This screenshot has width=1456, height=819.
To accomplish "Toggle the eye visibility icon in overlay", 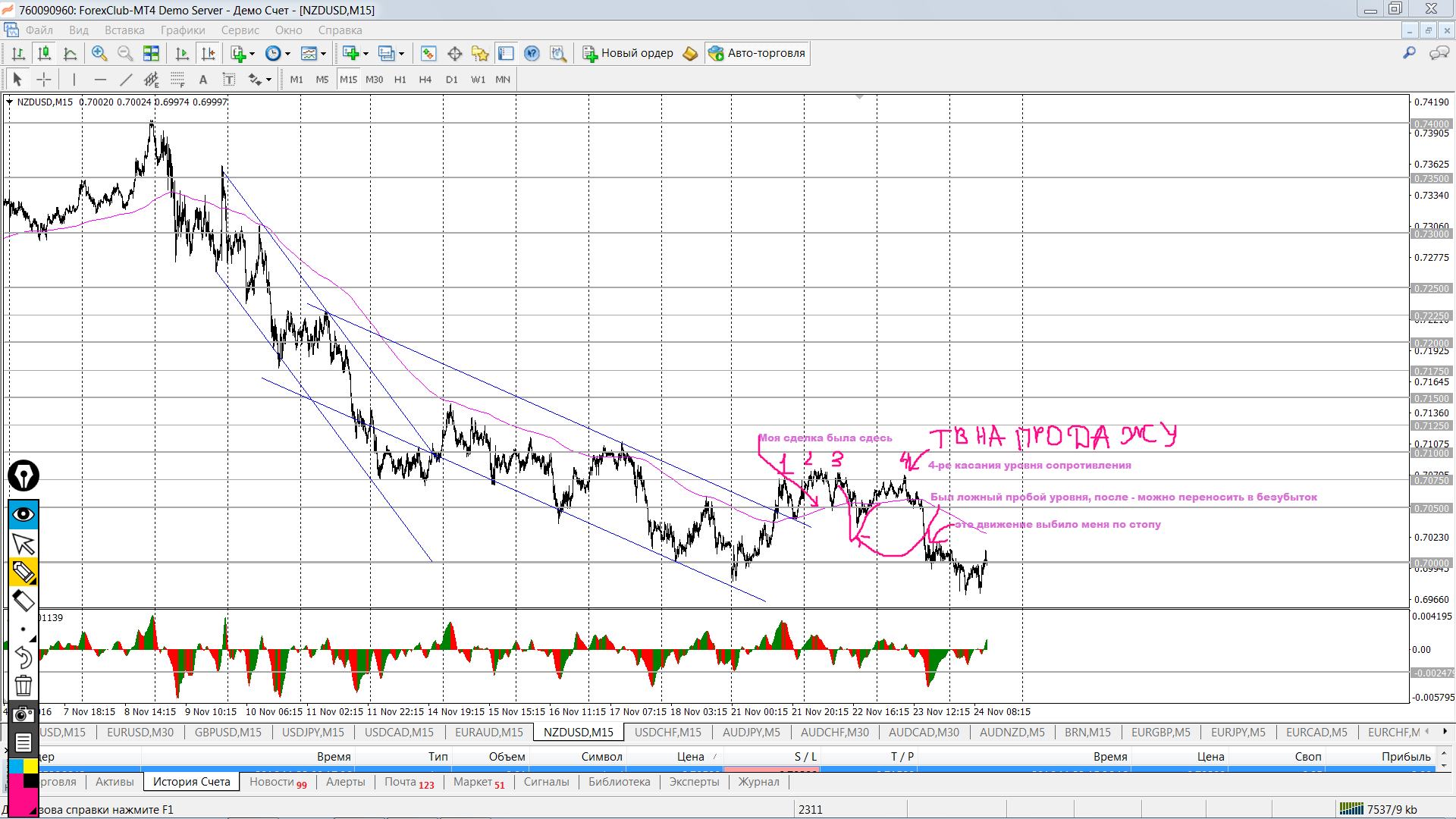I will 23,514.
